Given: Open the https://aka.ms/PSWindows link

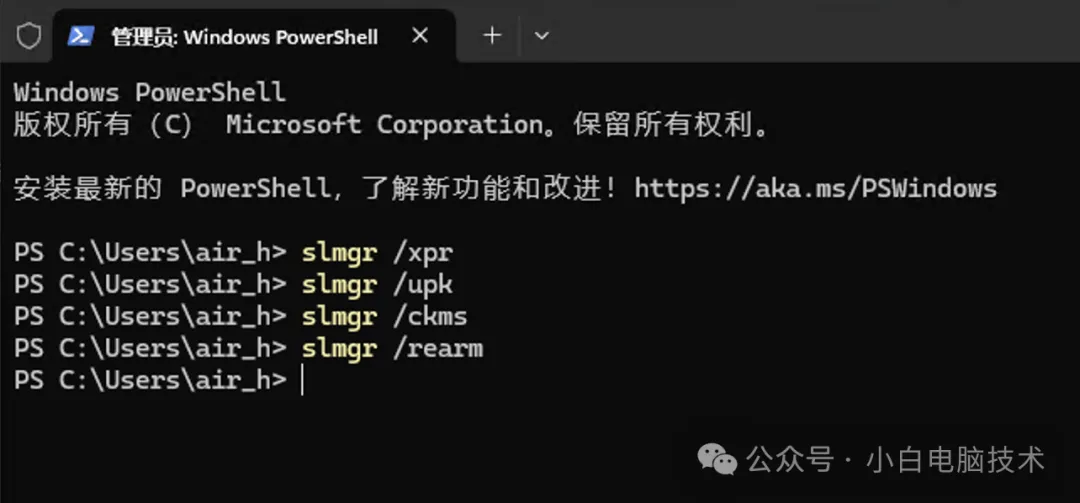Looking at the screenshot, I should click(x=815, y=188).
